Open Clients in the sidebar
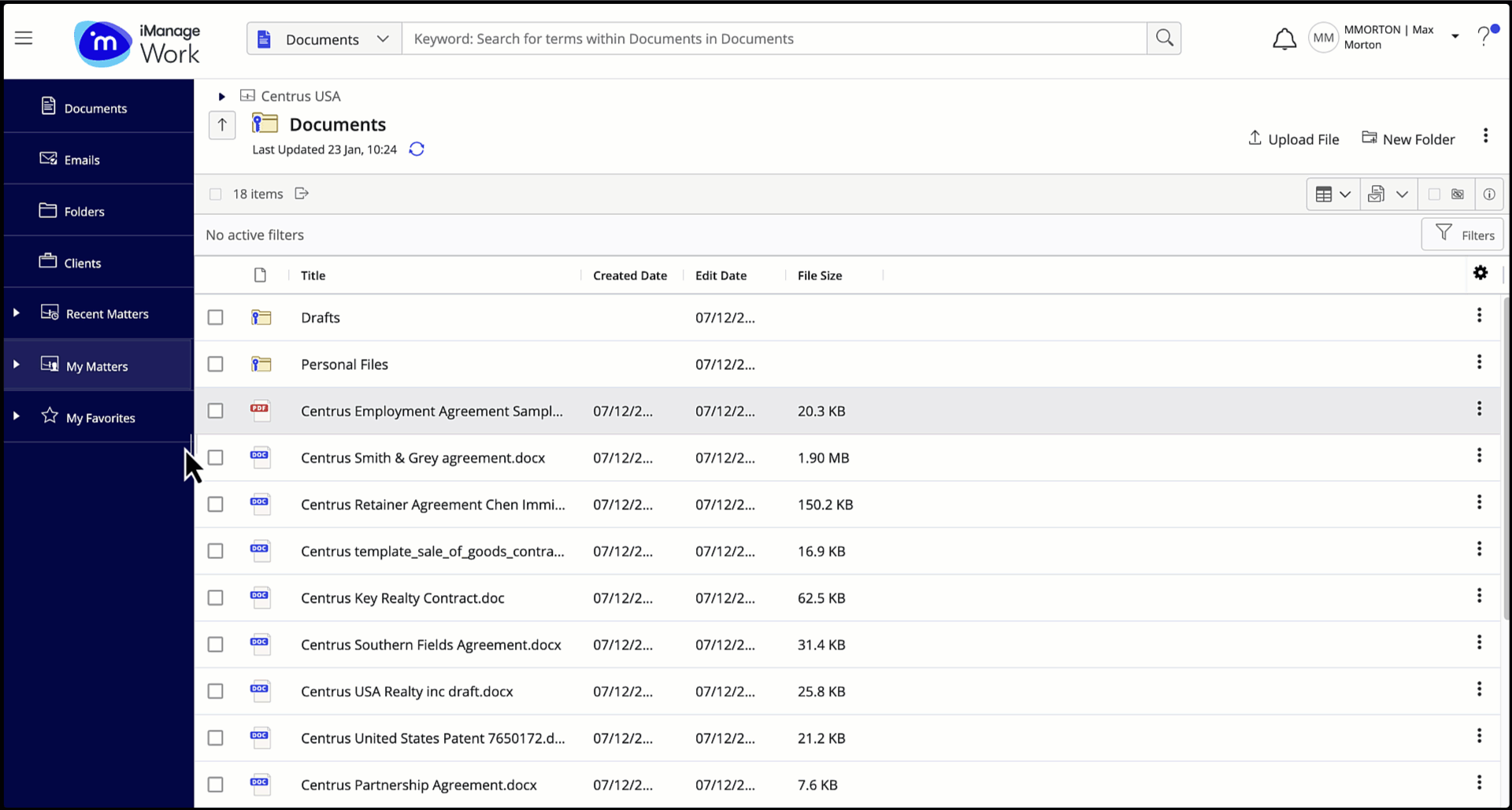 click(83, 263)
